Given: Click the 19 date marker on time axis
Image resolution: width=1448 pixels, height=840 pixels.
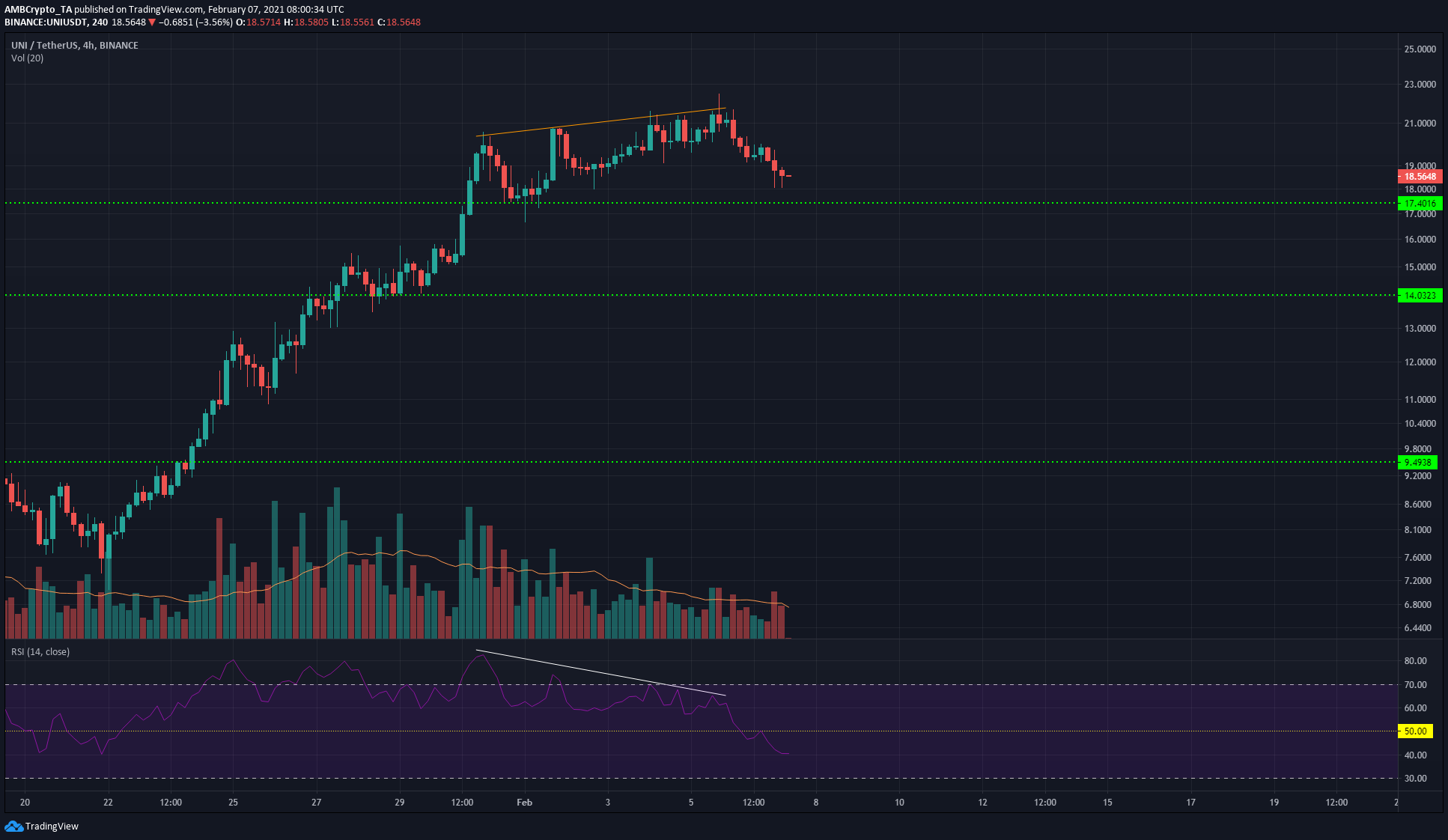Looking at the screenshot, I should pyautogui.click(x=1274, y=803).
